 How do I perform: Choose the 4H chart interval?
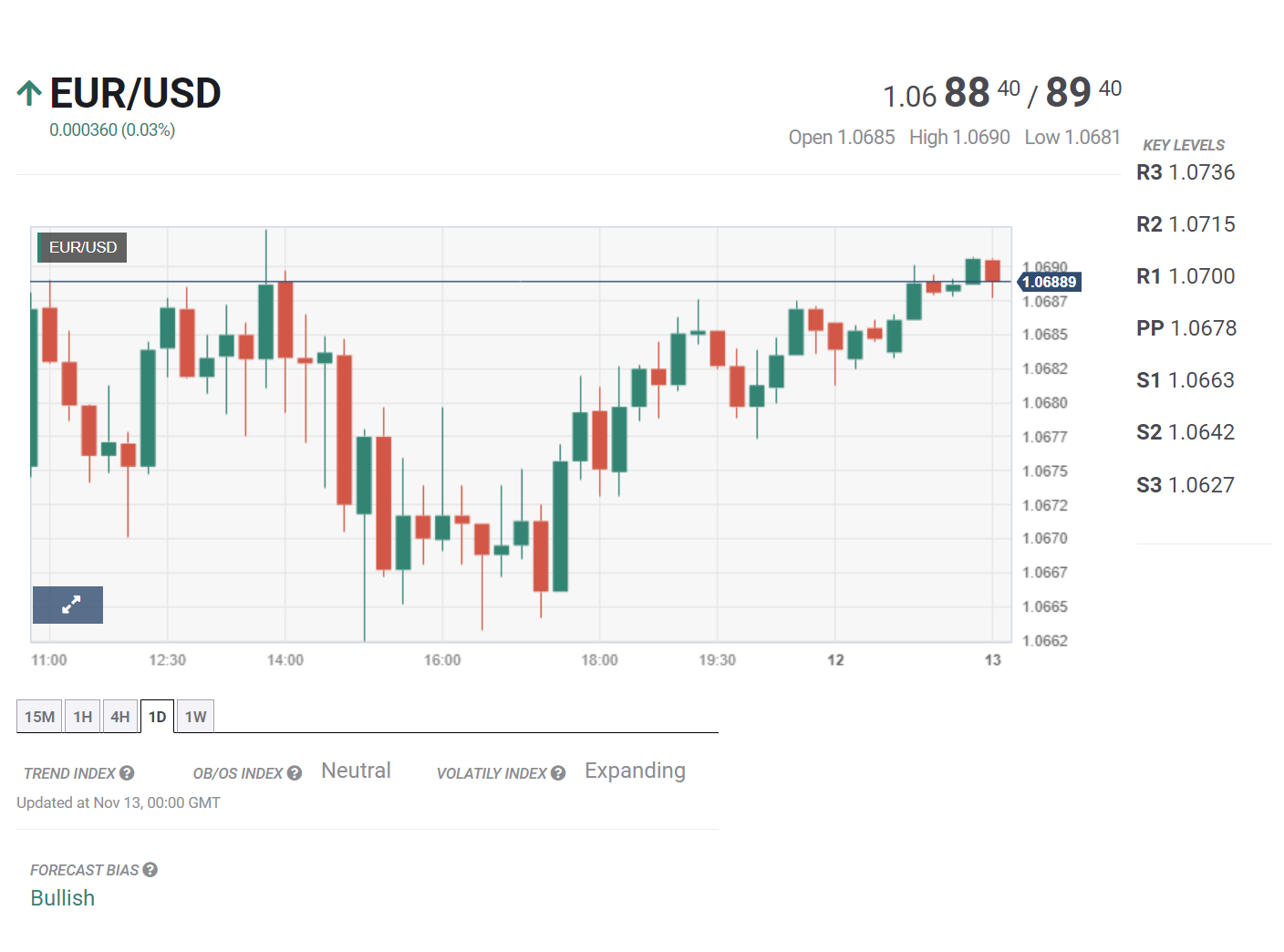120,717
